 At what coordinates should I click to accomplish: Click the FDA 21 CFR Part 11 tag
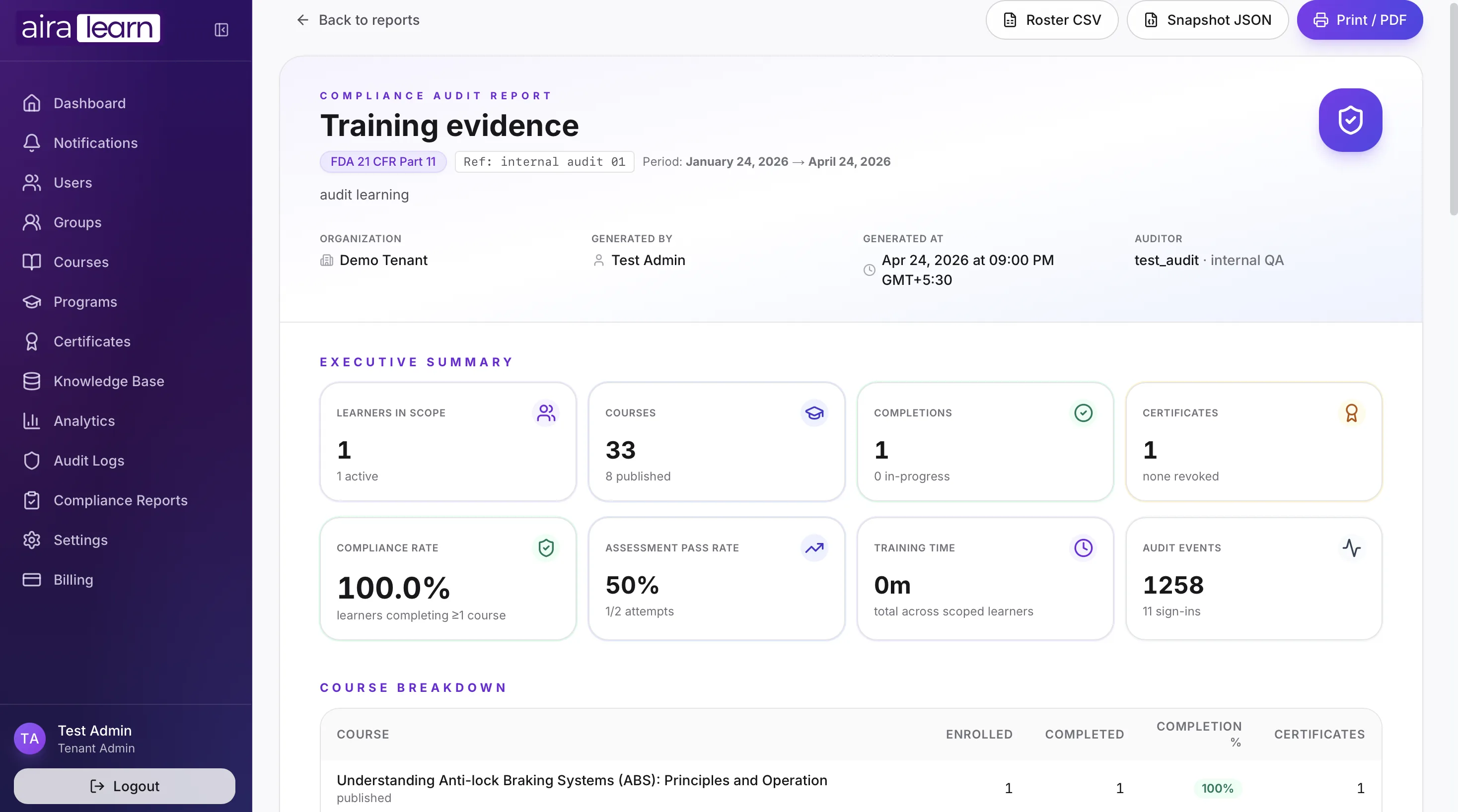[383, 162]
